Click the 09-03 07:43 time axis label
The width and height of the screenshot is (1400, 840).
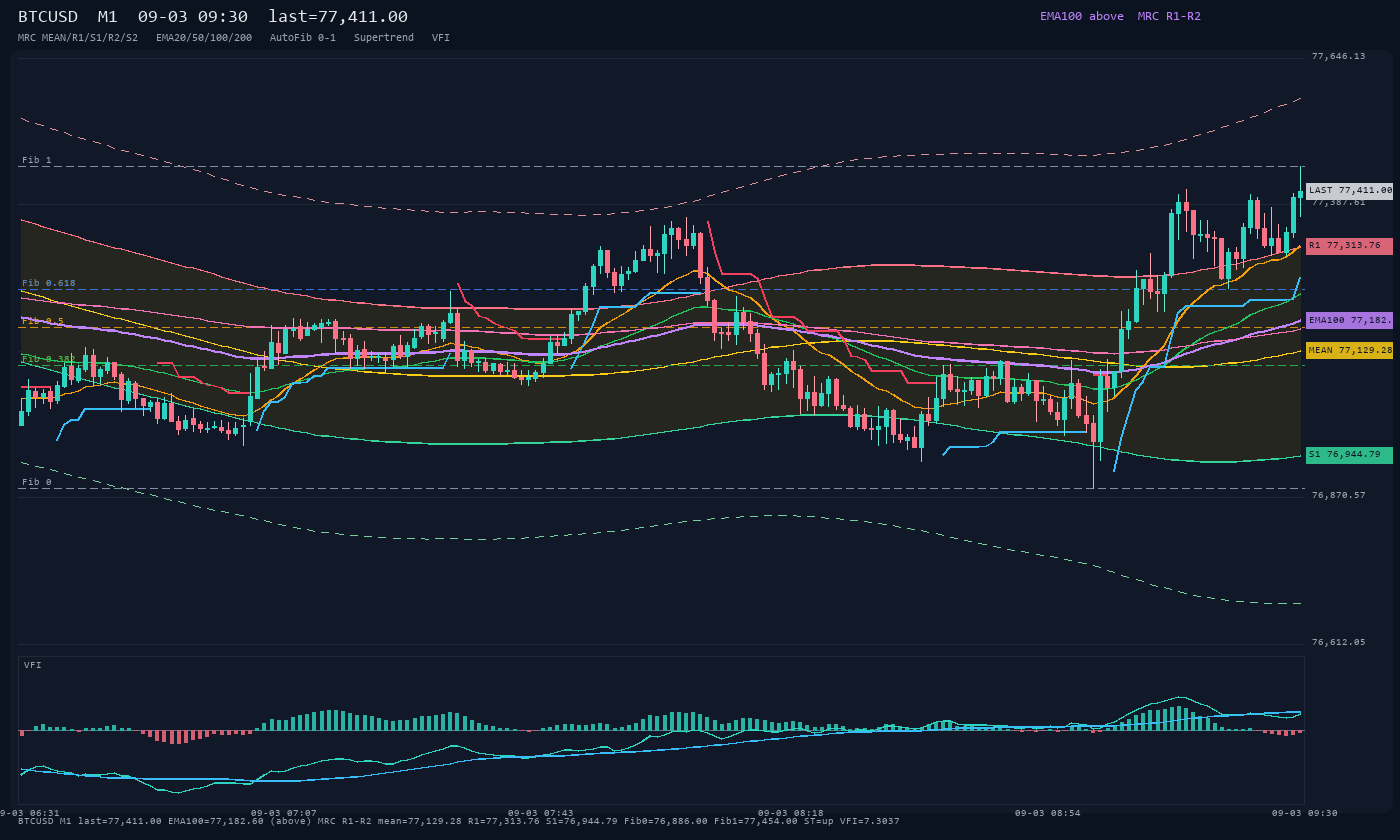point(541,813)
